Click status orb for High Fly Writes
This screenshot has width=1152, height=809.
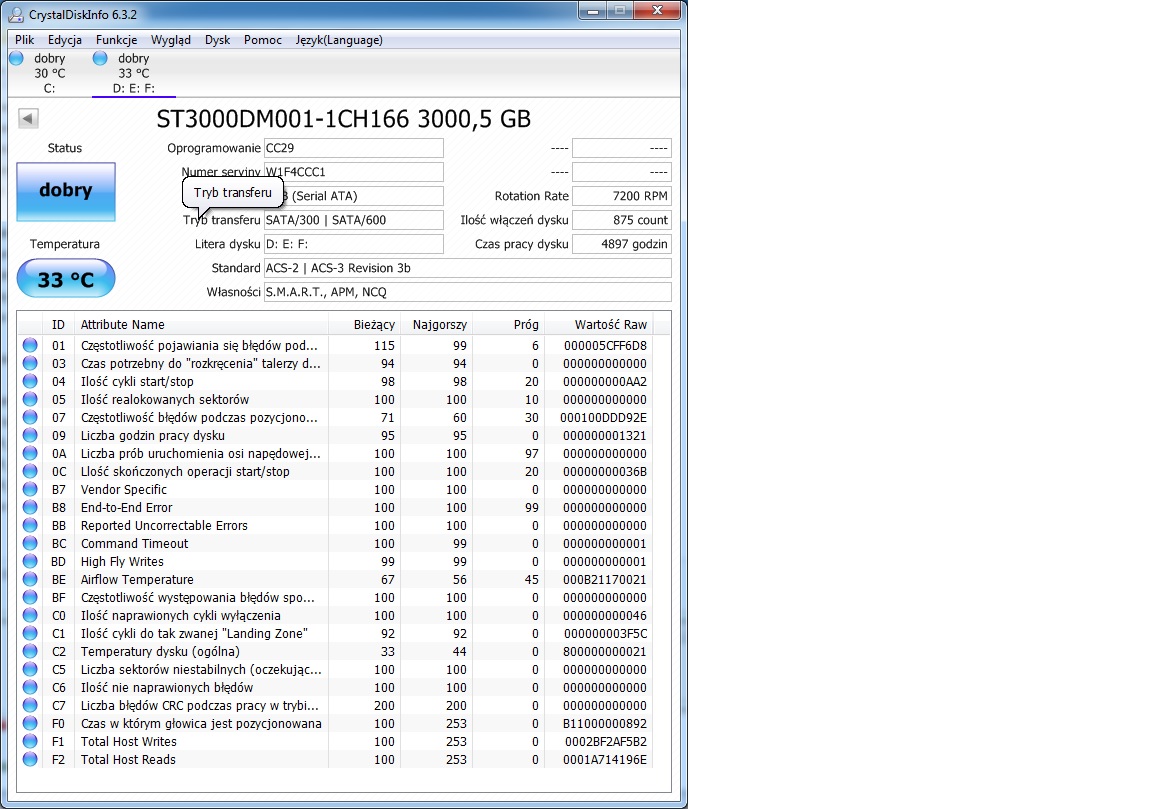pyautogui.click(x=30, y=561)
